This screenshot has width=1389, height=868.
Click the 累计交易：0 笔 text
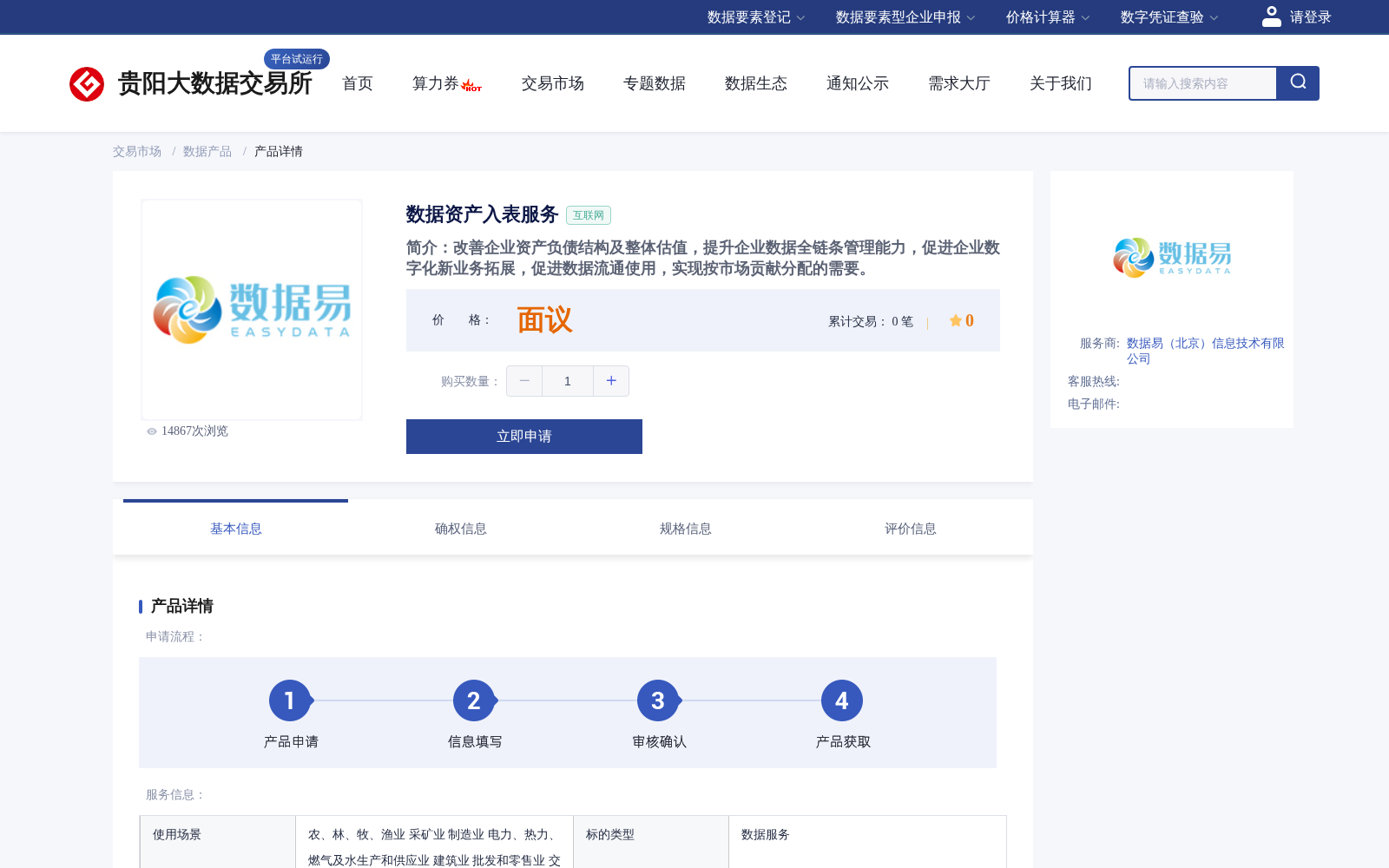(x=871, y=322)
